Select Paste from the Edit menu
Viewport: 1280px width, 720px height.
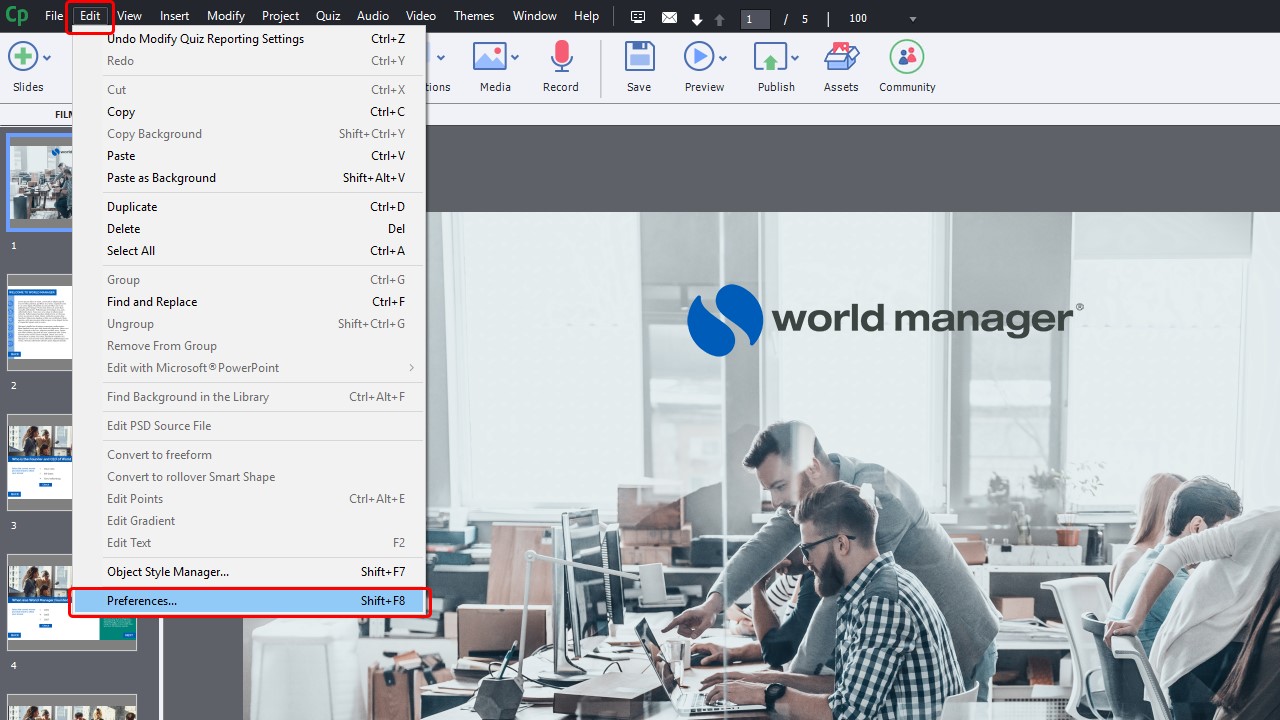(250, 156)
